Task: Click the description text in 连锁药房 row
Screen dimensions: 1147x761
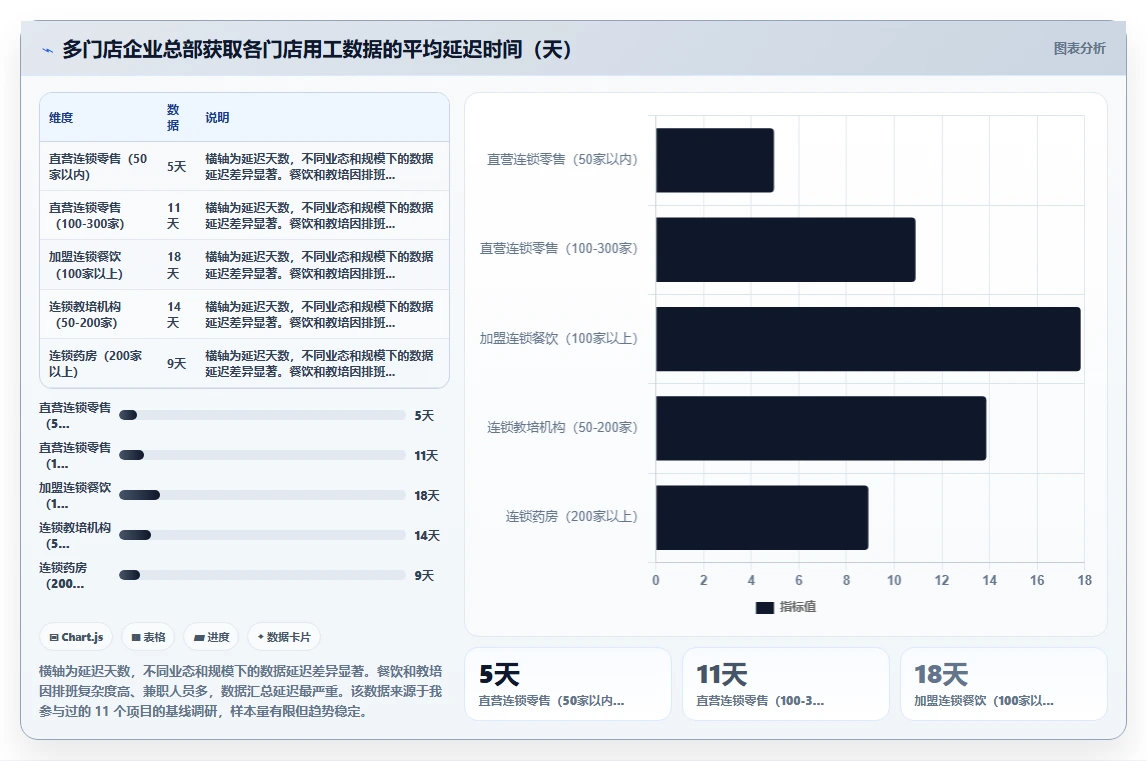Action: coord(319,364)
